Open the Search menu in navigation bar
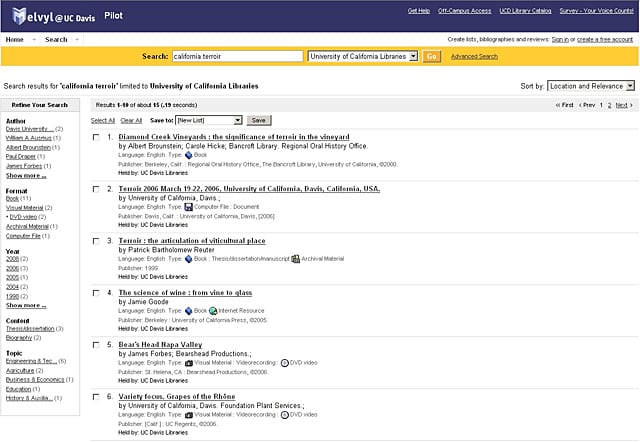 58,39
